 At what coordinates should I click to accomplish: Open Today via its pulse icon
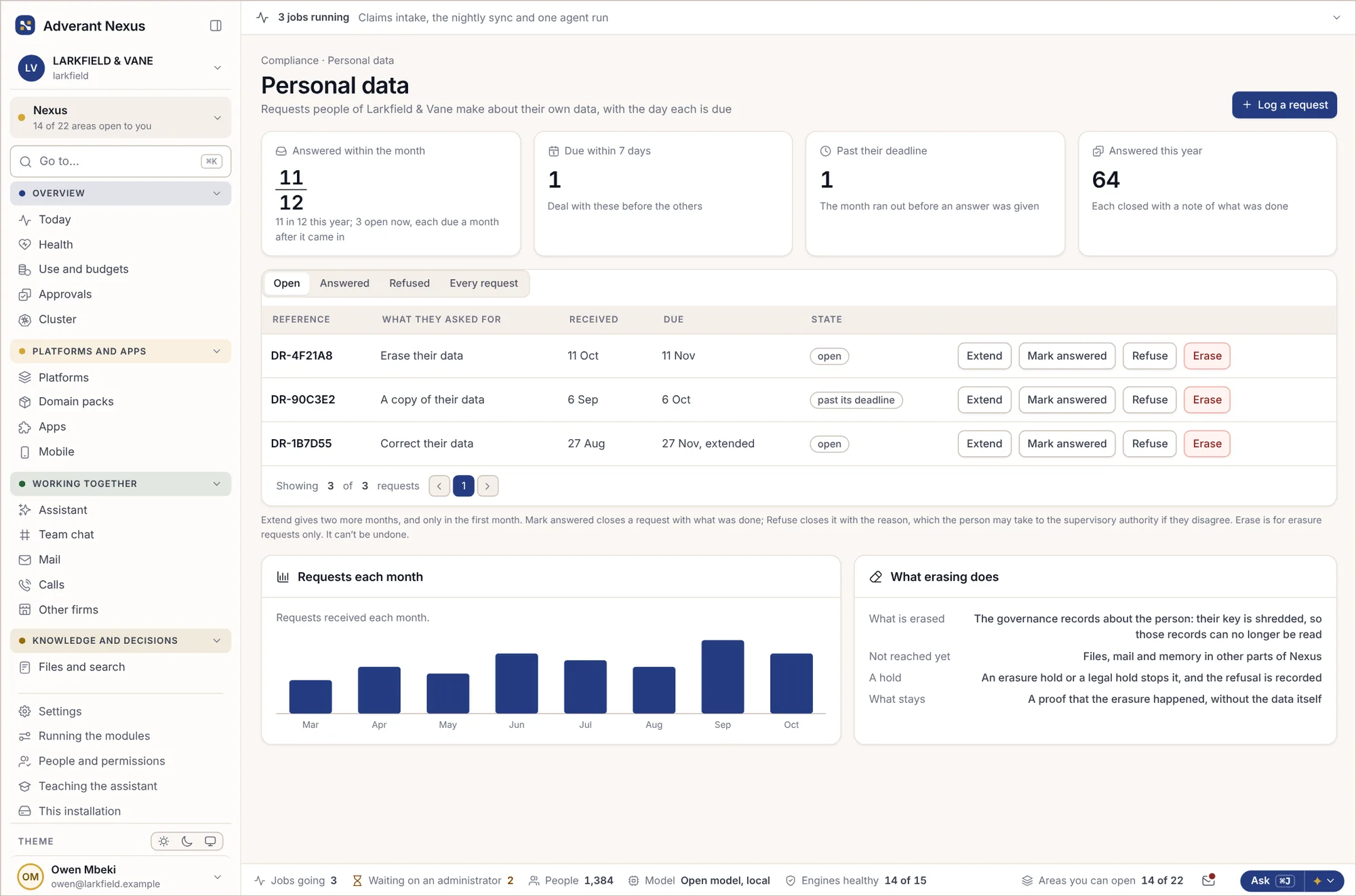(x=25, y=220)
